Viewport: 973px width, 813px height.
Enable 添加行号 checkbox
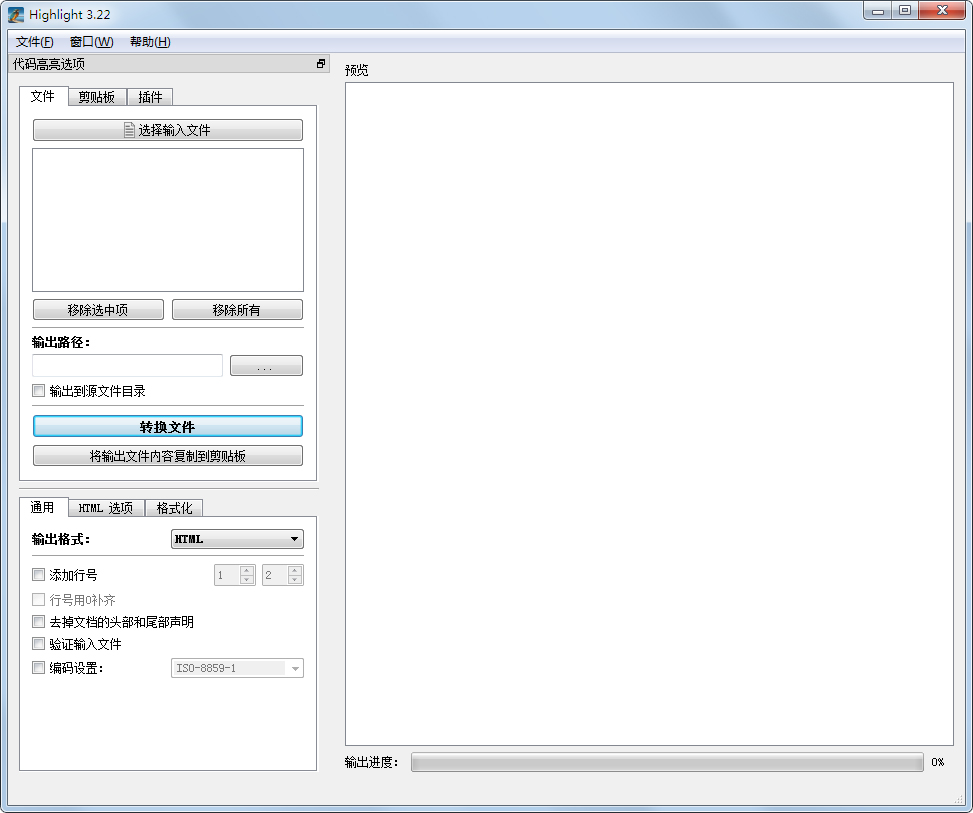pos(38,575)
